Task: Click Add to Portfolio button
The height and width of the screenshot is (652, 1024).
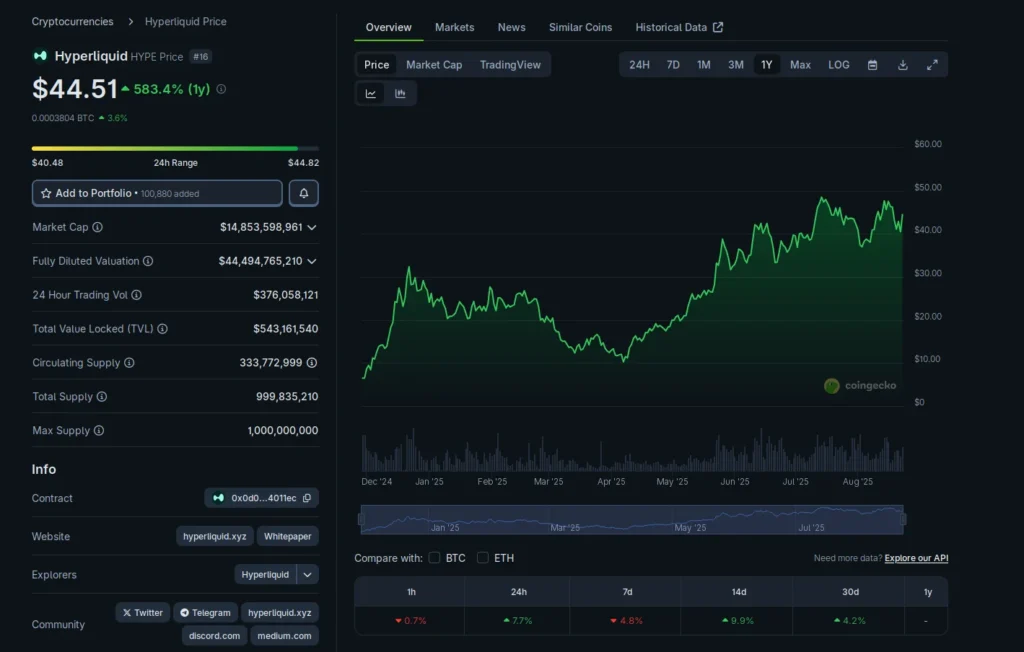Action: click(157, 193)
